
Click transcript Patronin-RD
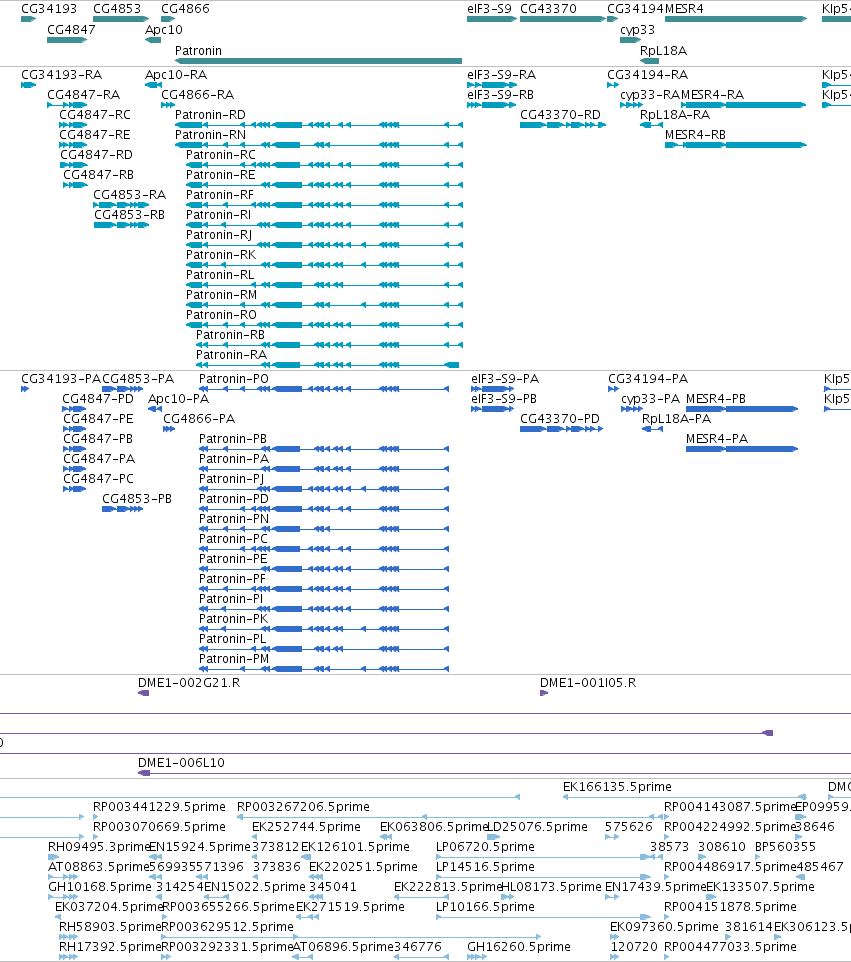coord(319,125)
